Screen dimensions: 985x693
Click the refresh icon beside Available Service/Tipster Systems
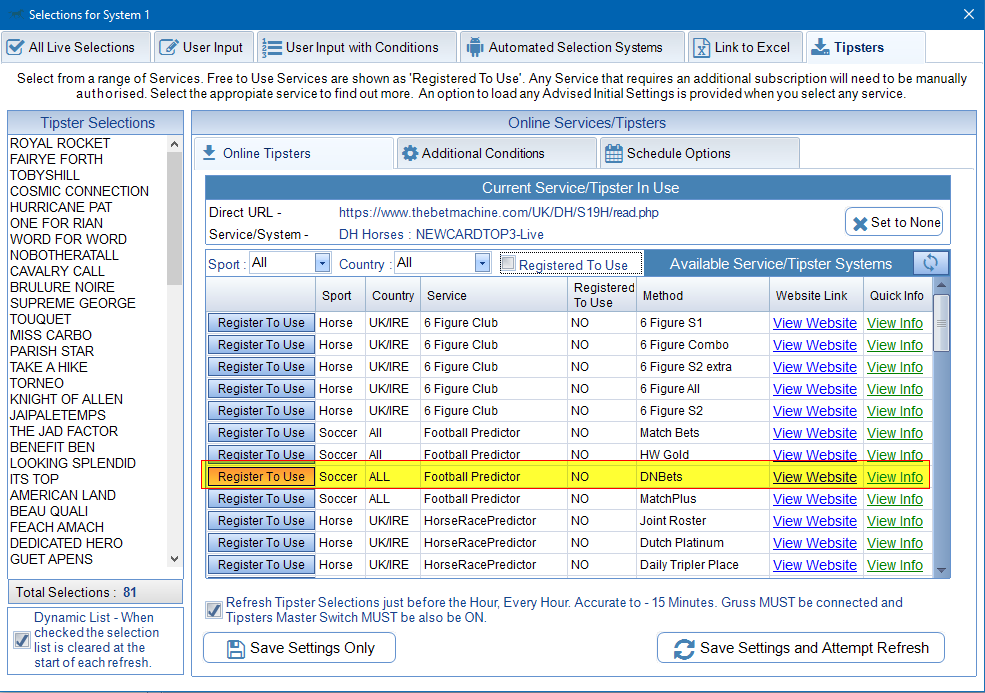point(930,263)
